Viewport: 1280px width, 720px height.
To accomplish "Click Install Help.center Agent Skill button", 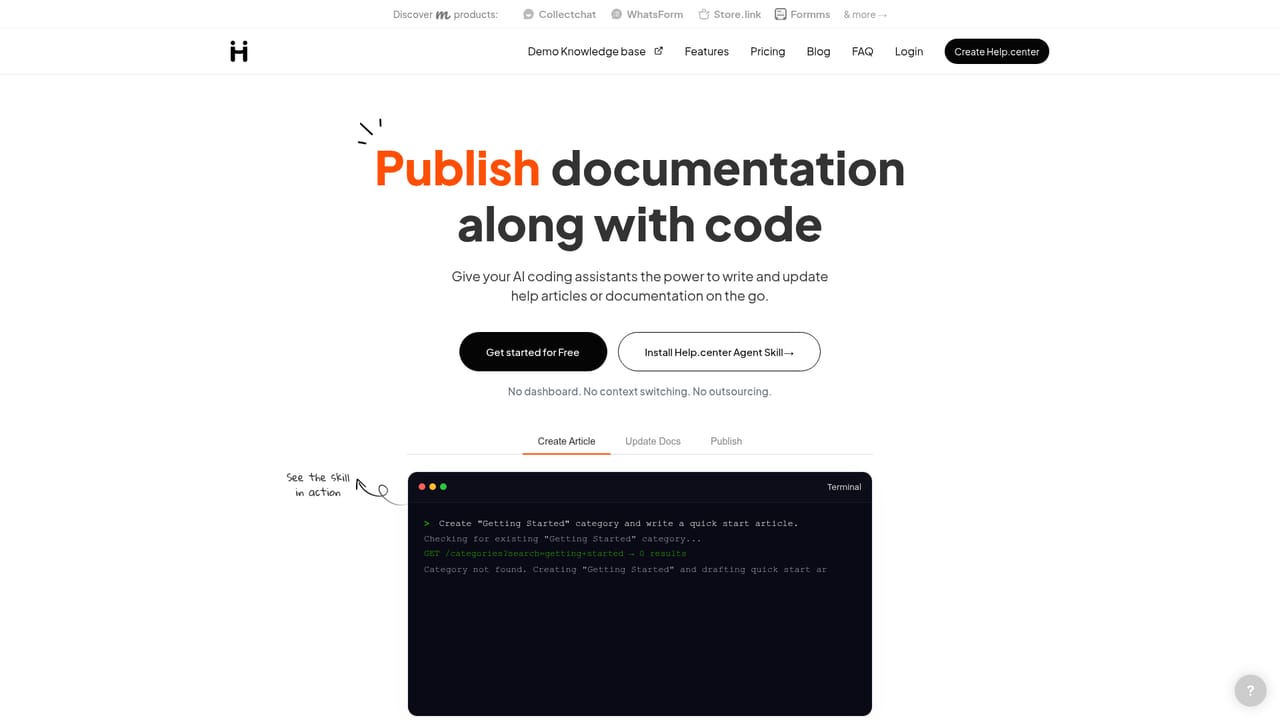I will point(719,352).
